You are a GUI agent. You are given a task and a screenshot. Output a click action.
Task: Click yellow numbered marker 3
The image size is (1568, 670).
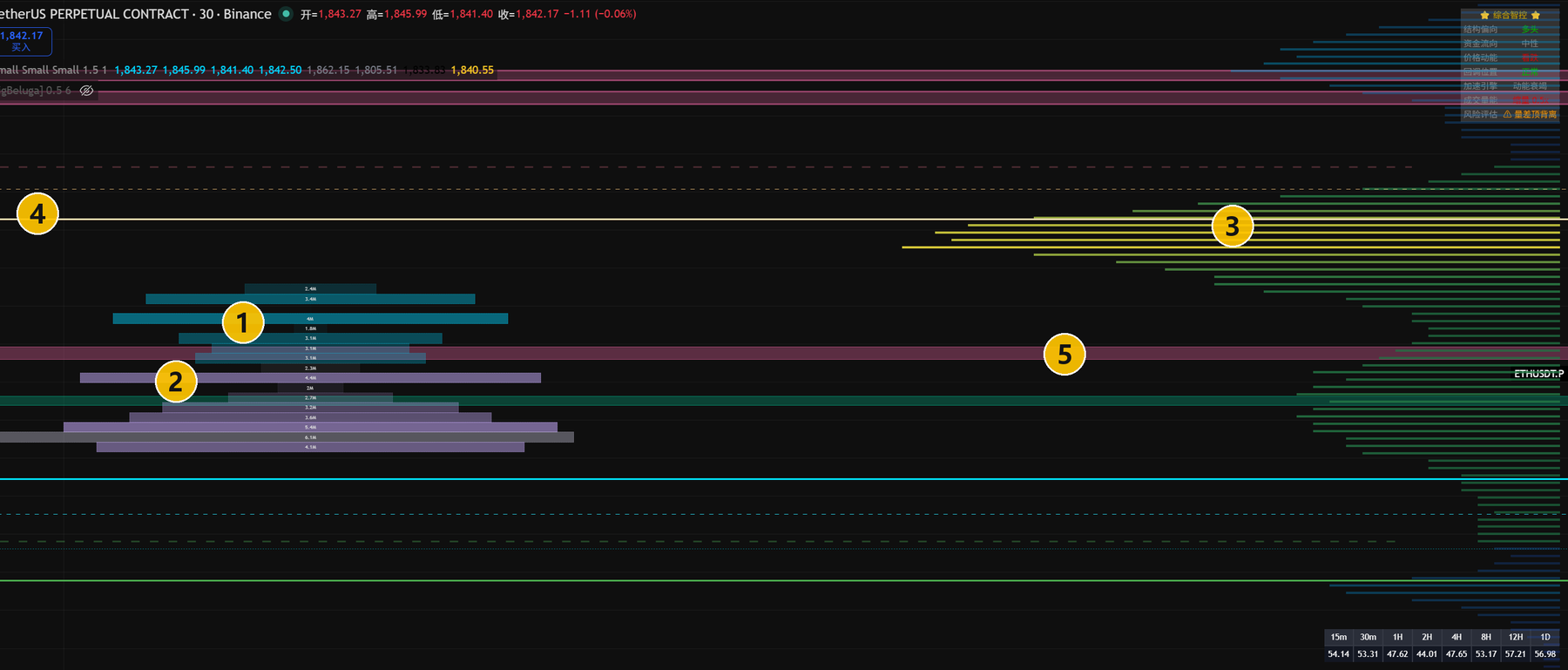[x=1233, y=226]
